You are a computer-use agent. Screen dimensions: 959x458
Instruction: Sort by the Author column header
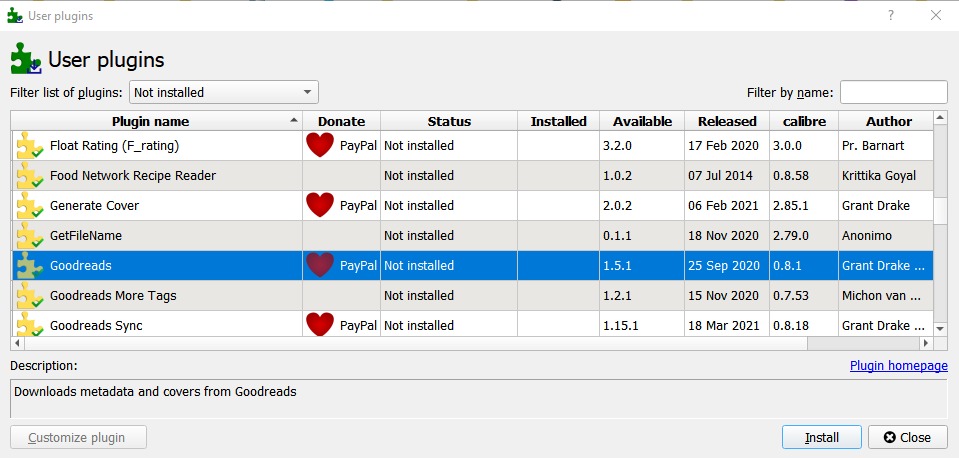coord(886,121)
